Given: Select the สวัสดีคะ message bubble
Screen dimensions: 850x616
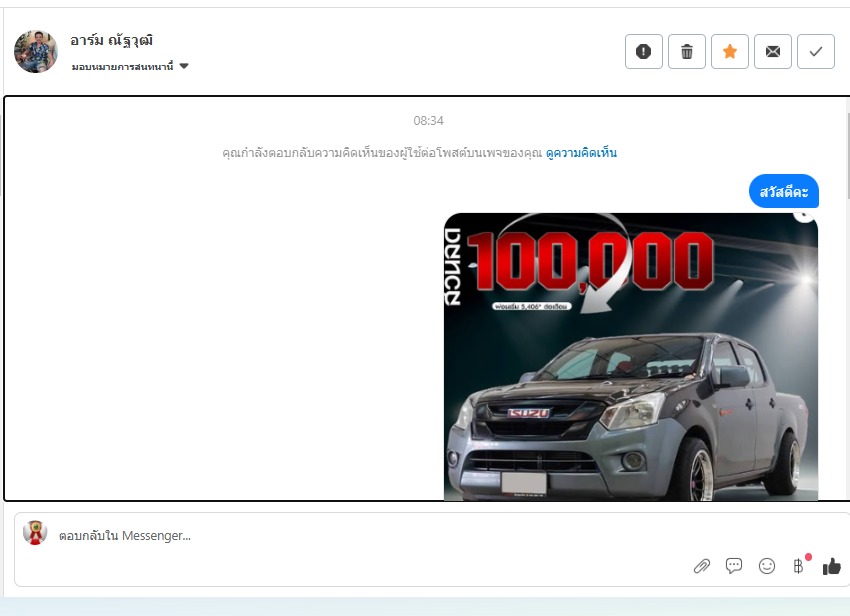Looking at the screenshot, I should point(784,191).
